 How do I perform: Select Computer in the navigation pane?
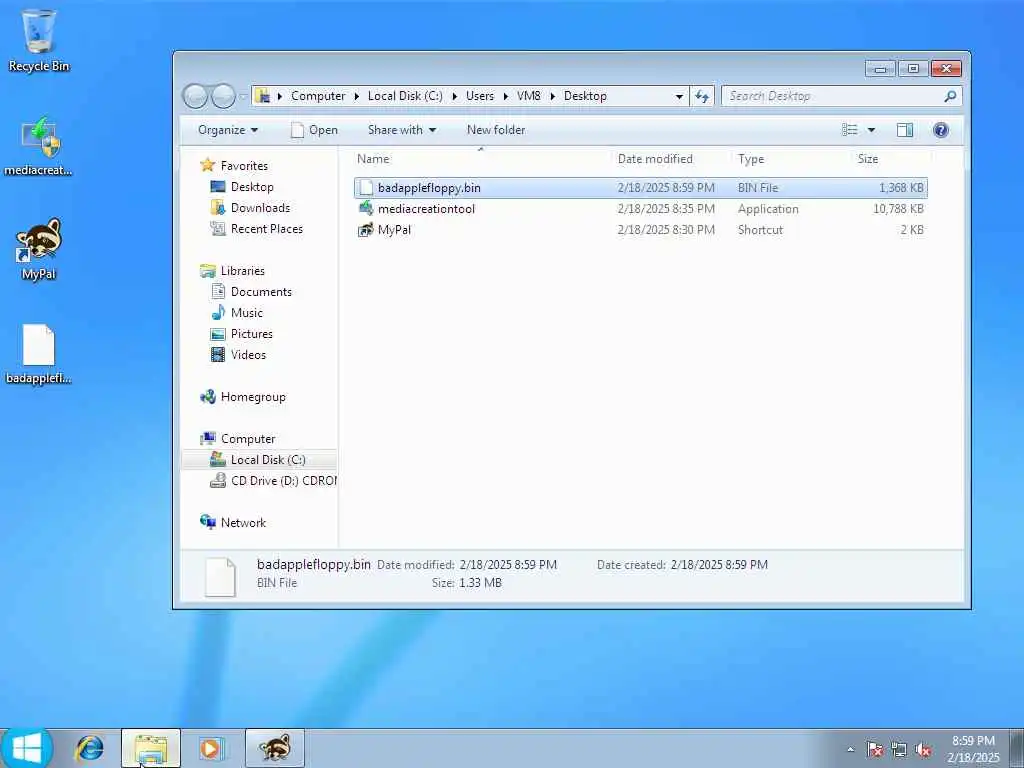click(x=238, y=438)
